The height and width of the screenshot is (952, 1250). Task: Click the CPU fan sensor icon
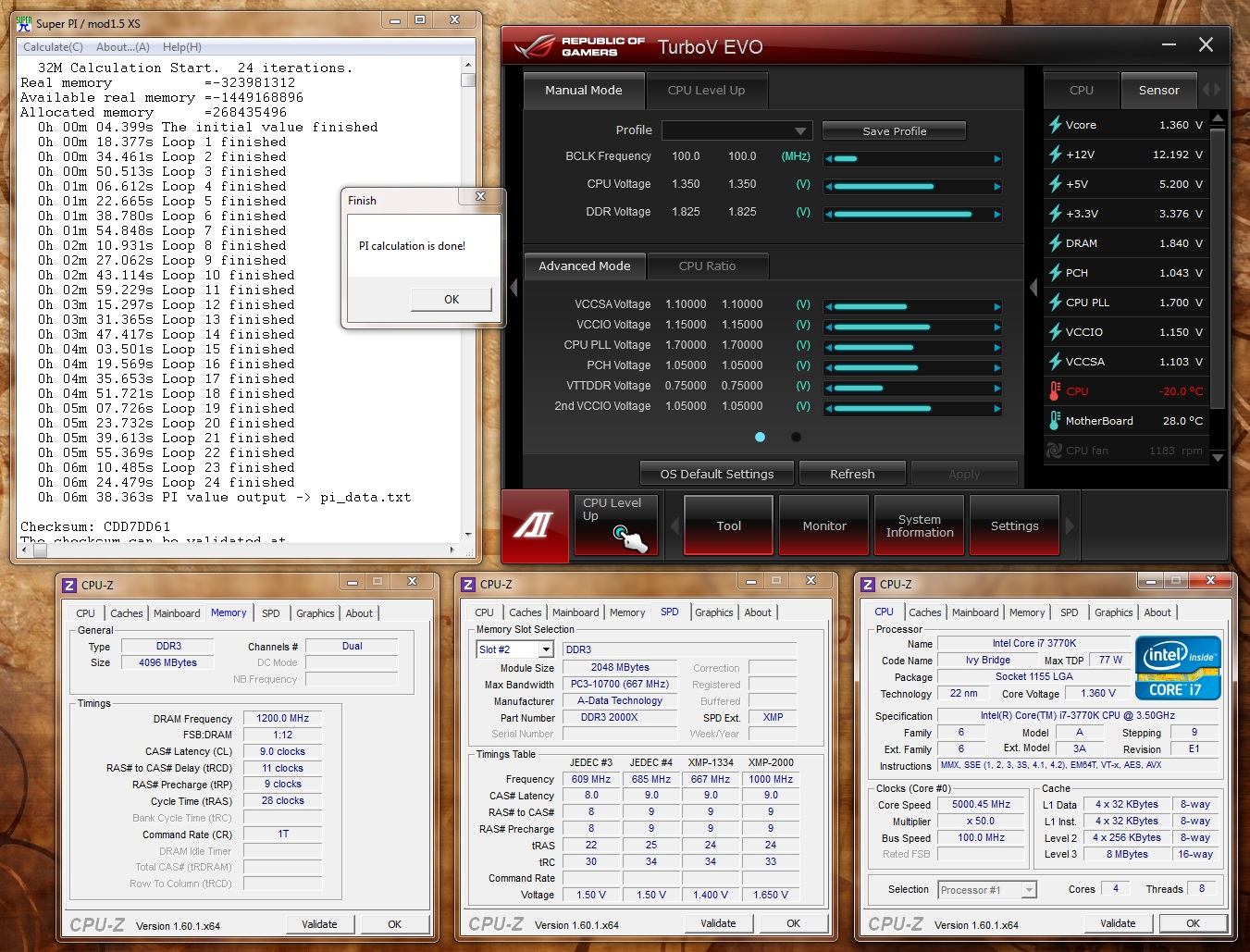tap(1054, 451)
